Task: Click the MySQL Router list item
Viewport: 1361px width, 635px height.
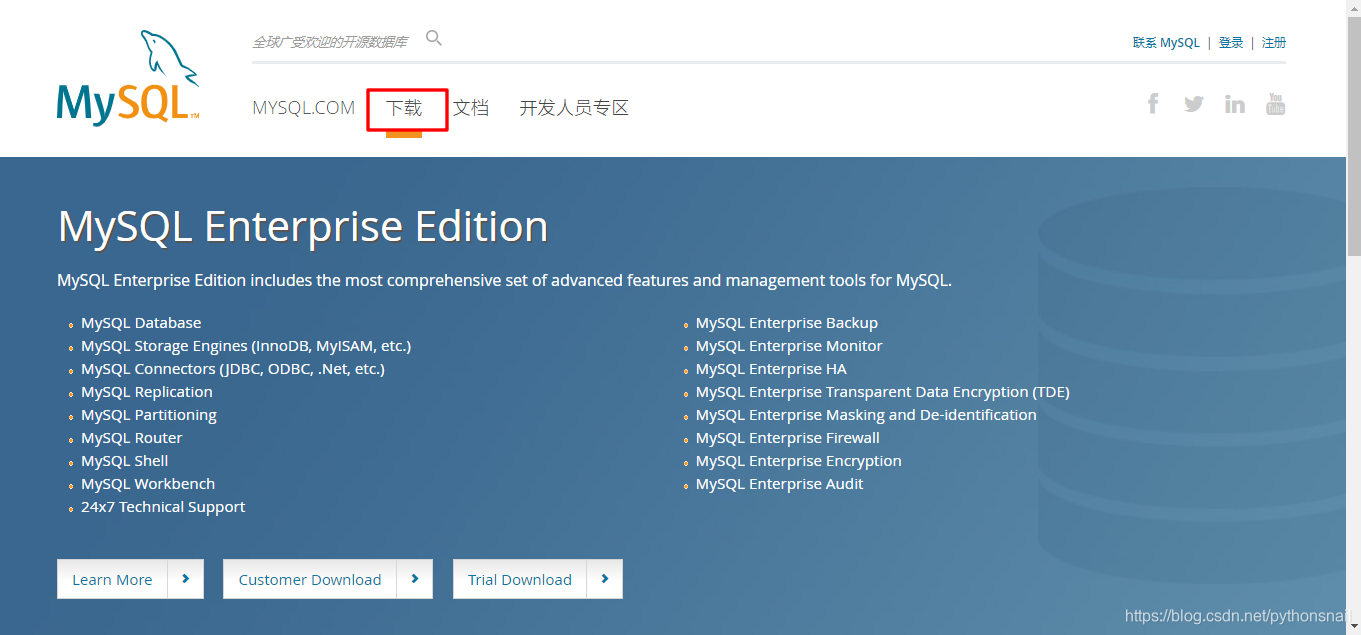Action: pyautogui.click(x=132, y=438)
